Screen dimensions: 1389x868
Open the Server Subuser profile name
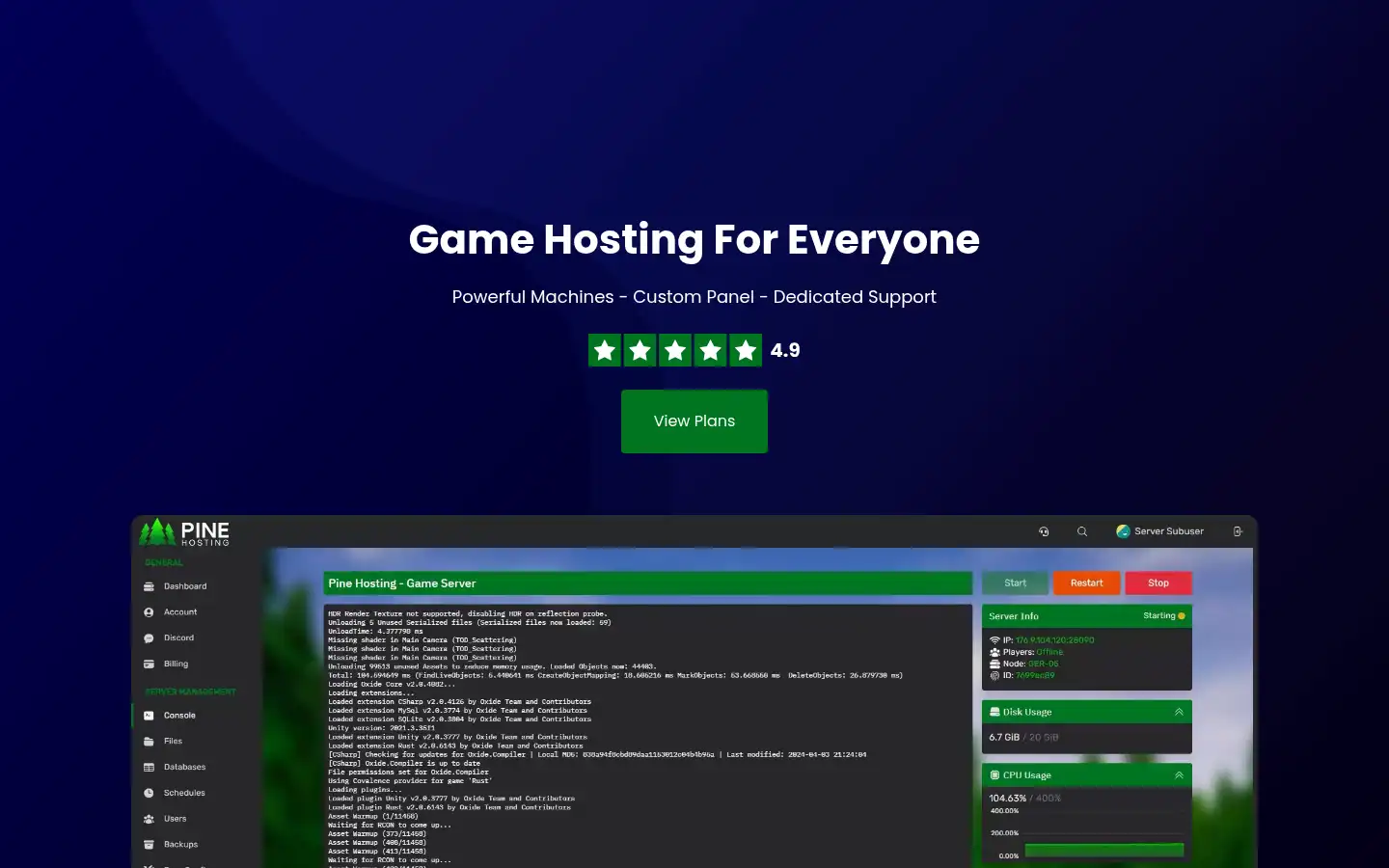pyautogui.click(x=1169, y=531)
